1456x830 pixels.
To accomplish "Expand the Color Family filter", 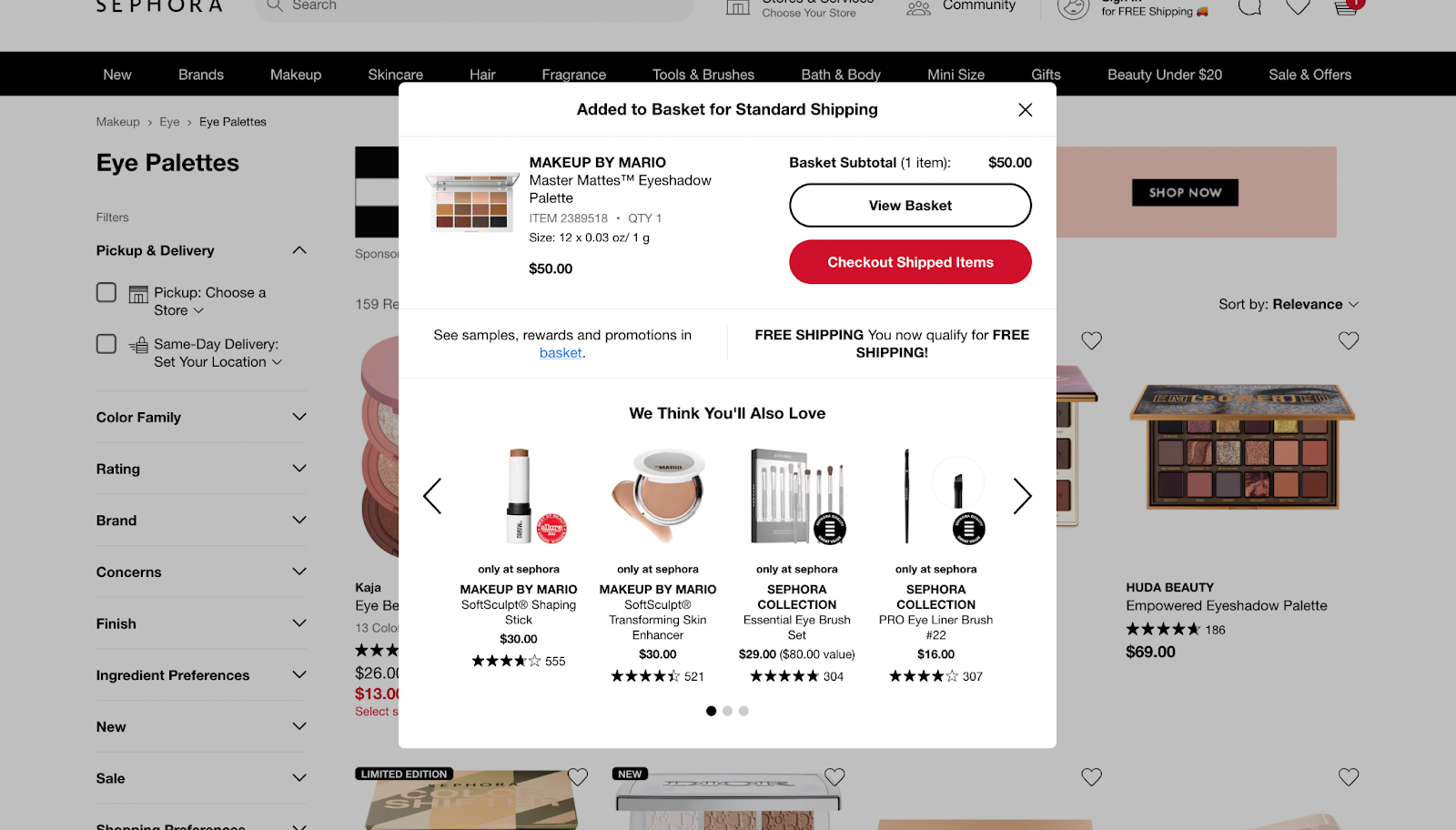I will pyautogui.click(x=201, y=417).
